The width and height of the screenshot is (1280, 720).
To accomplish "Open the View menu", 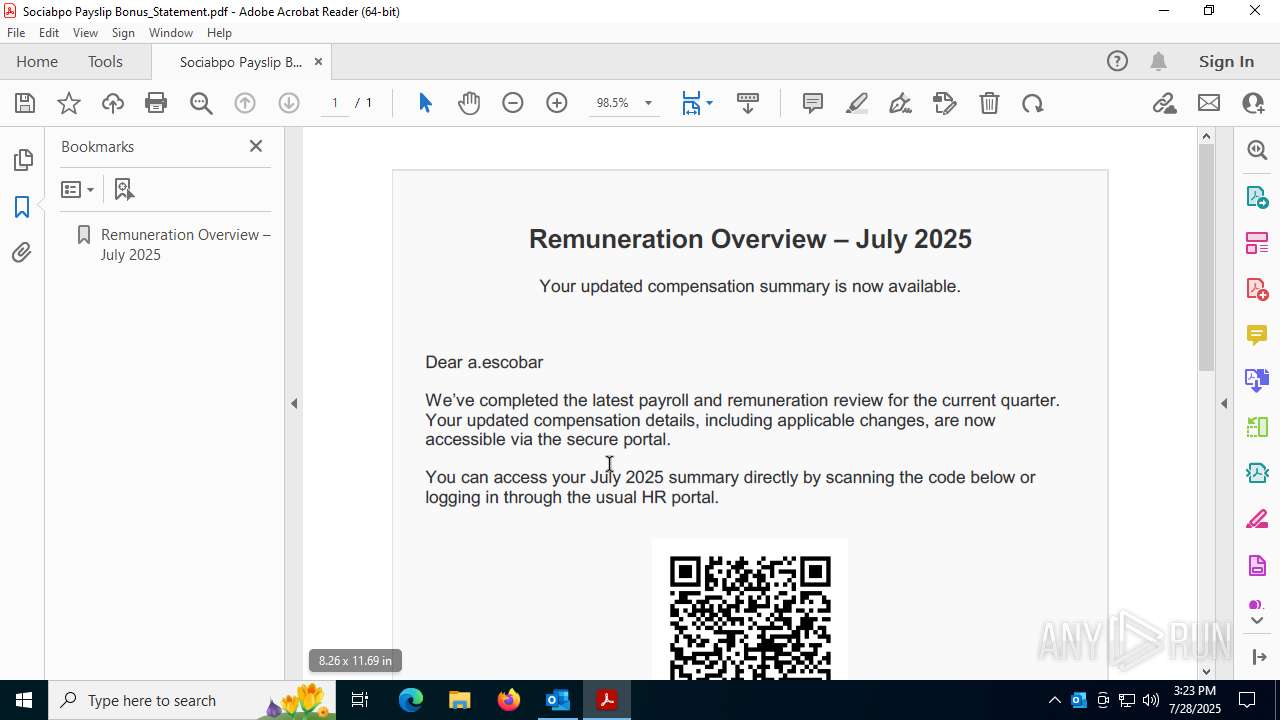I will pyautogui.click(x=85, y=33).
